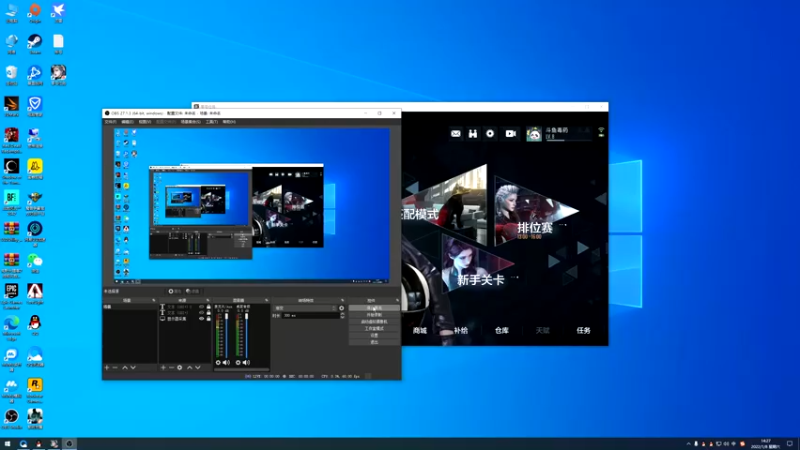Click the transition duration 300 ms field
The width and height of the screenshot is (800, 450).
[x=311, y=315]
